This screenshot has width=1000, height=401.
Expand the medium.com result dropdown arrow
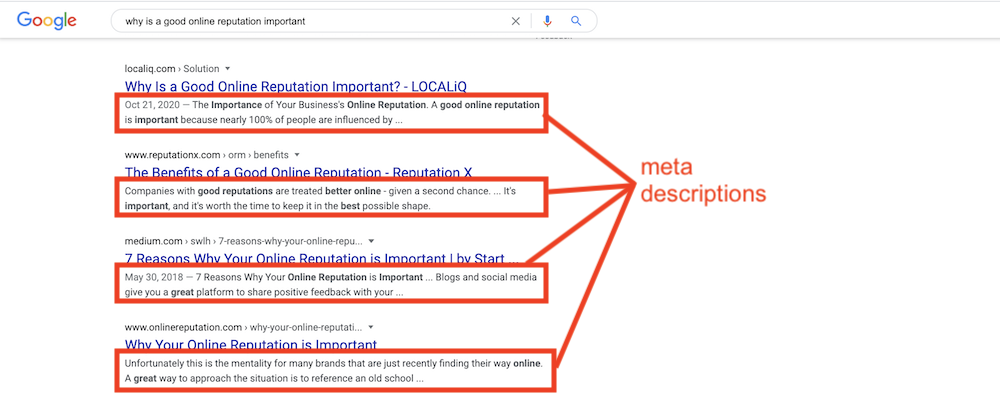[371, 241]
